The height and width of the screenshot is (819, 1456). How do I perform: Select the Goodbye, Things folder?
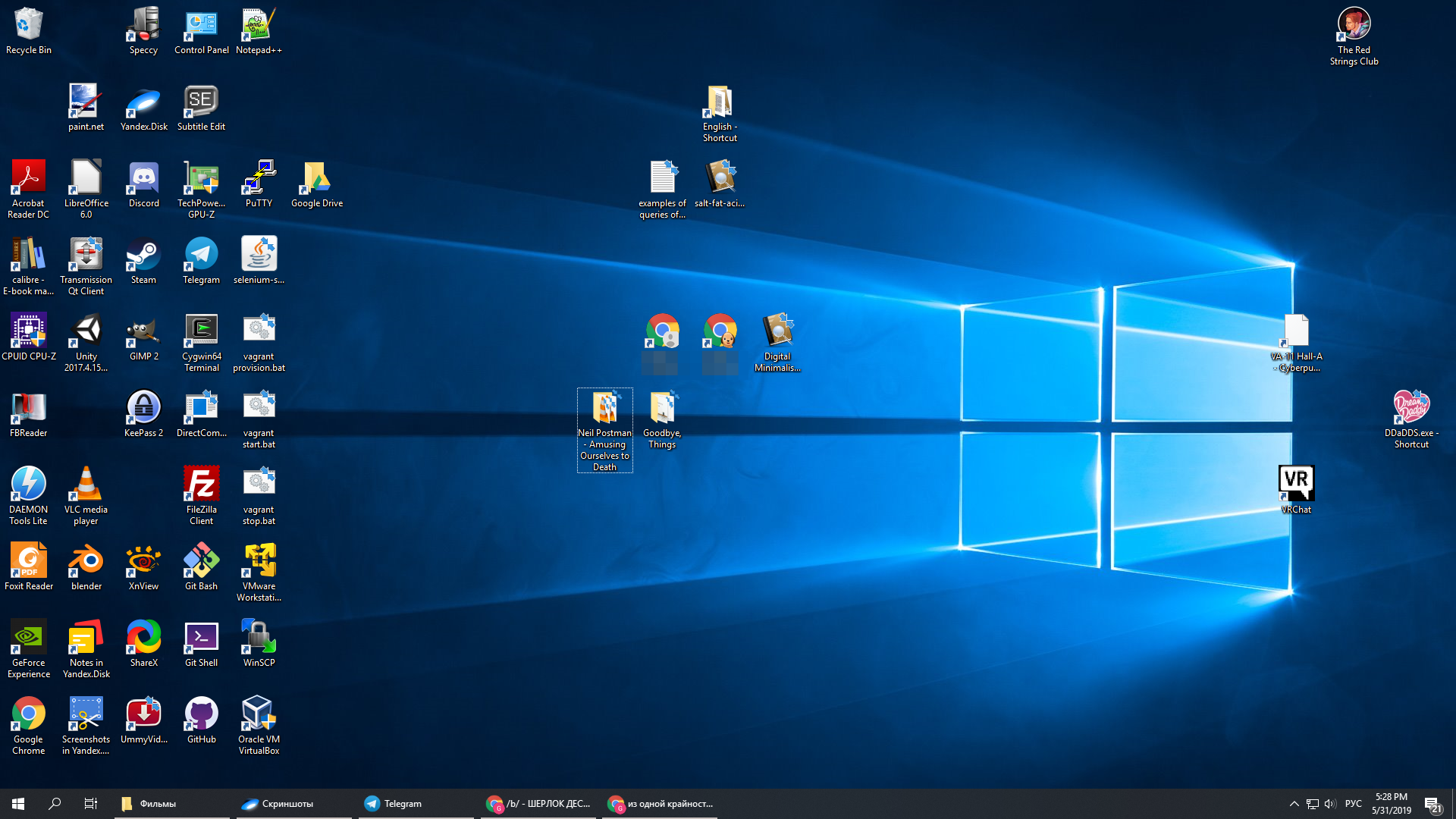(662, 419)
